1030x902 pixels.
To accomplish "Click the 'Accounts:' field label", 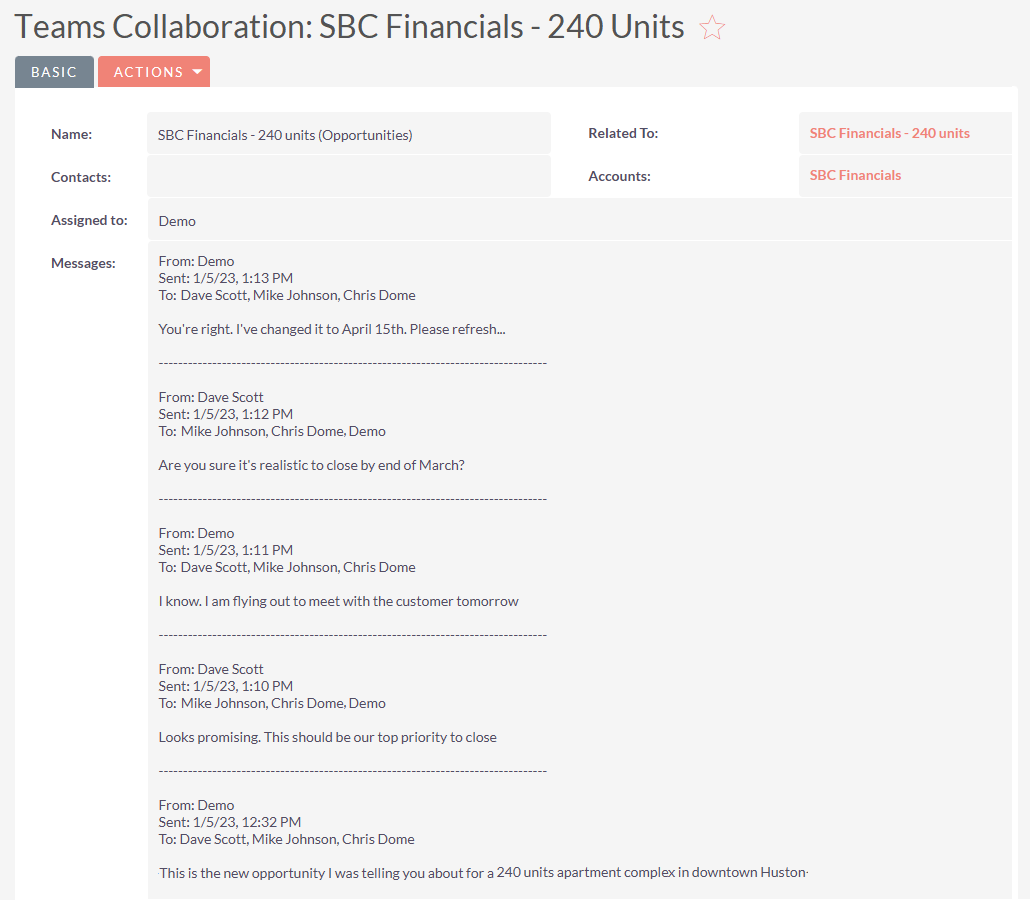I will click(x=619, y=176).
